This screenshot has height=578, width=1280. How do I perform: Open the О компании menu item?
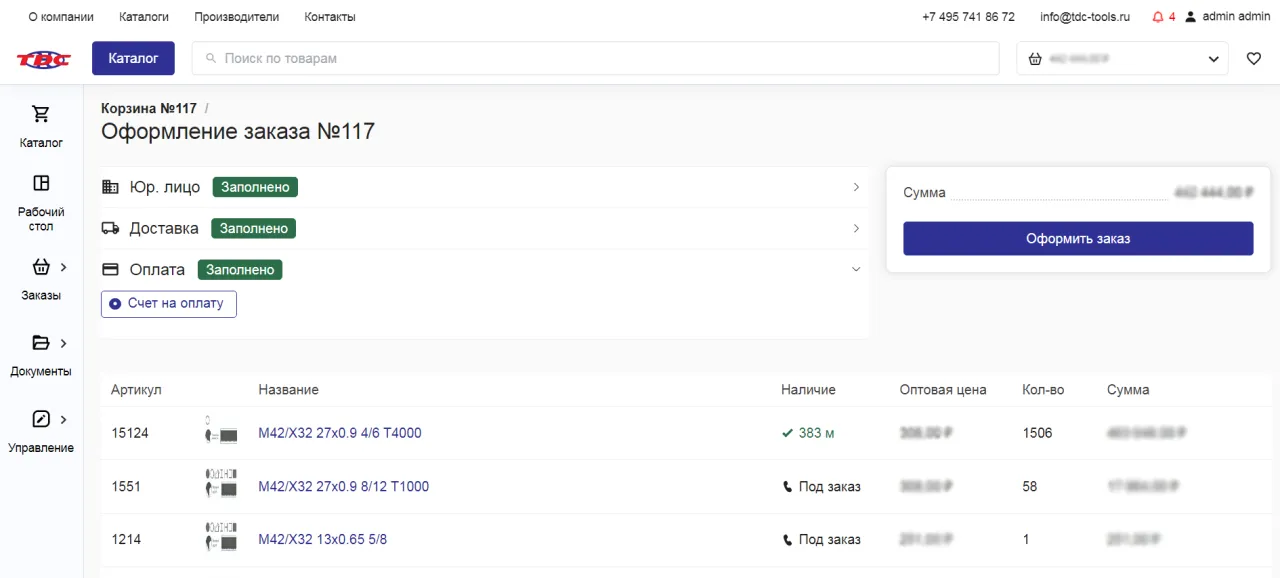(61, 17)
